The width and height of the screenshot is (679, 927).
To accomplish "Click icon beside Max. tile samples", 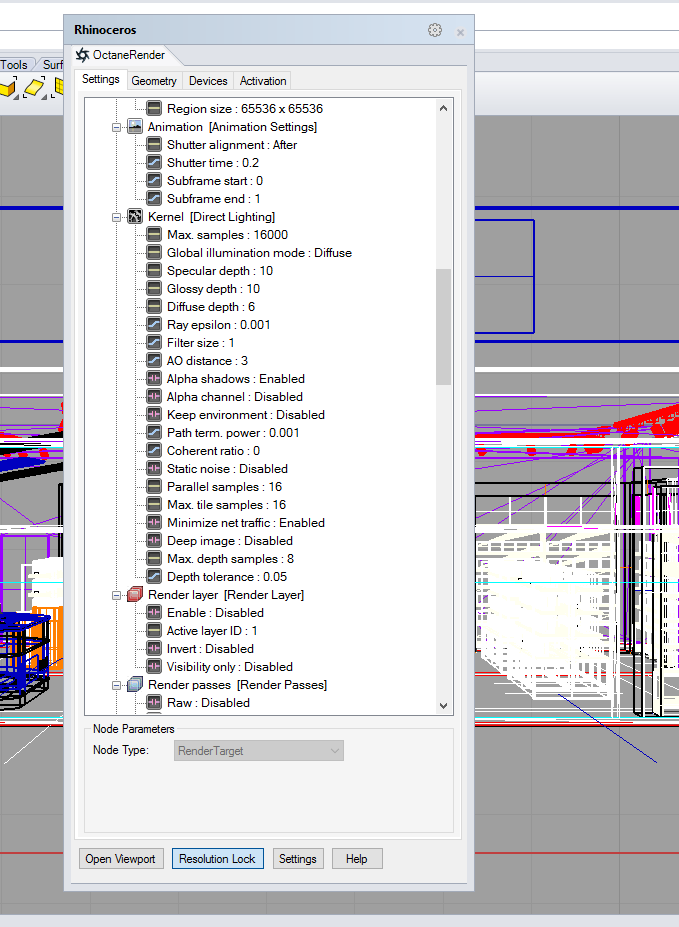I will [154, 504].
